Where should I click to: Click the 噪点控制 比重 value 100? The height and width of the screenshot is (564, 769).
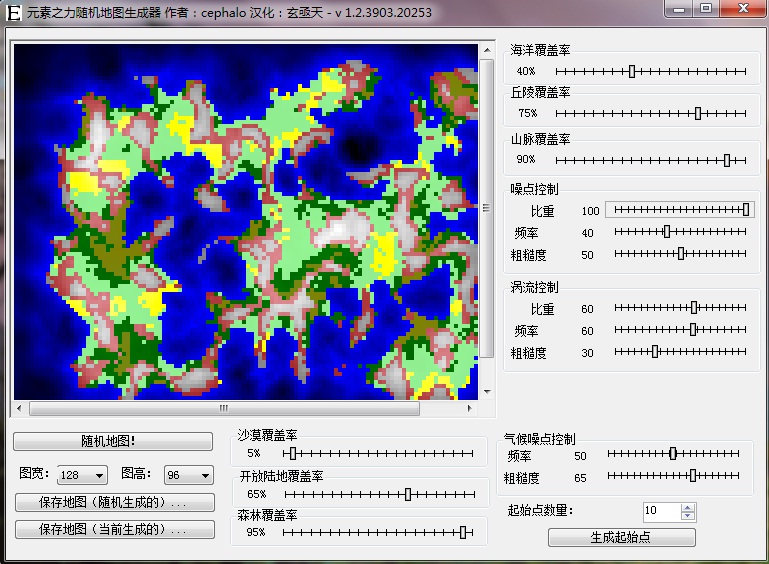[x=590, y=211]
